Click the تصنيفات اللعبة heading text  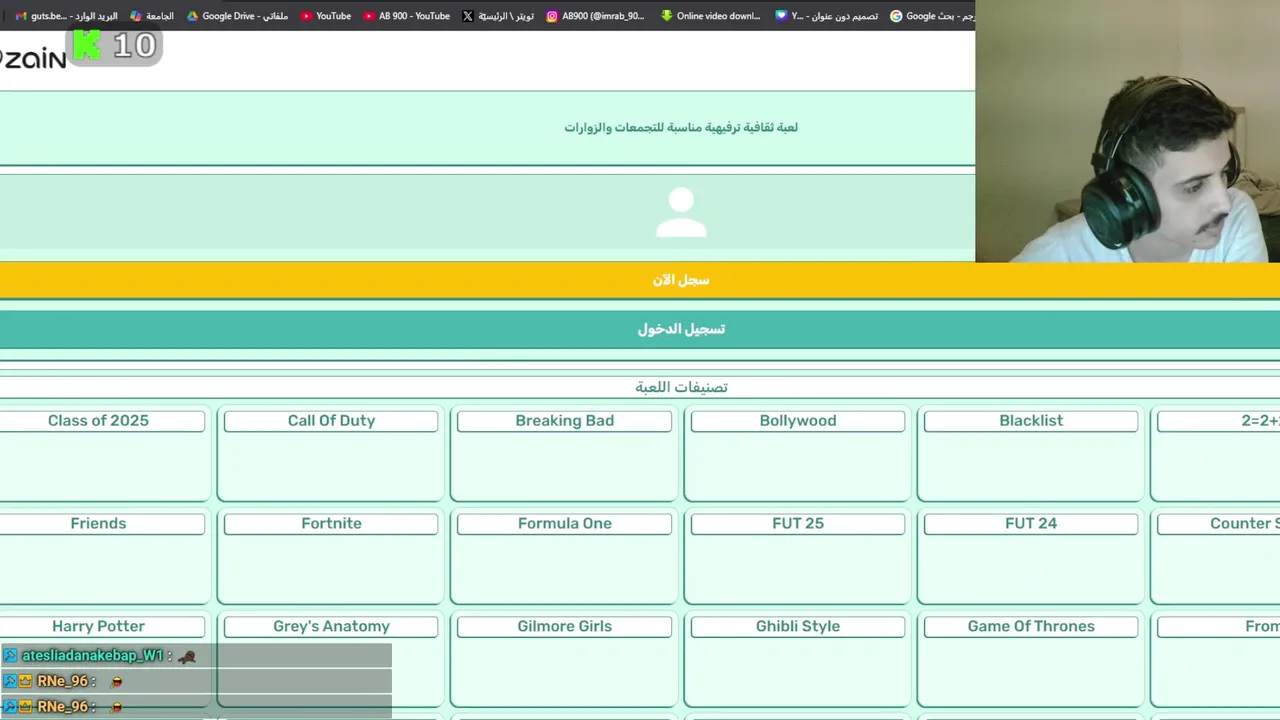tap(681, 387)
